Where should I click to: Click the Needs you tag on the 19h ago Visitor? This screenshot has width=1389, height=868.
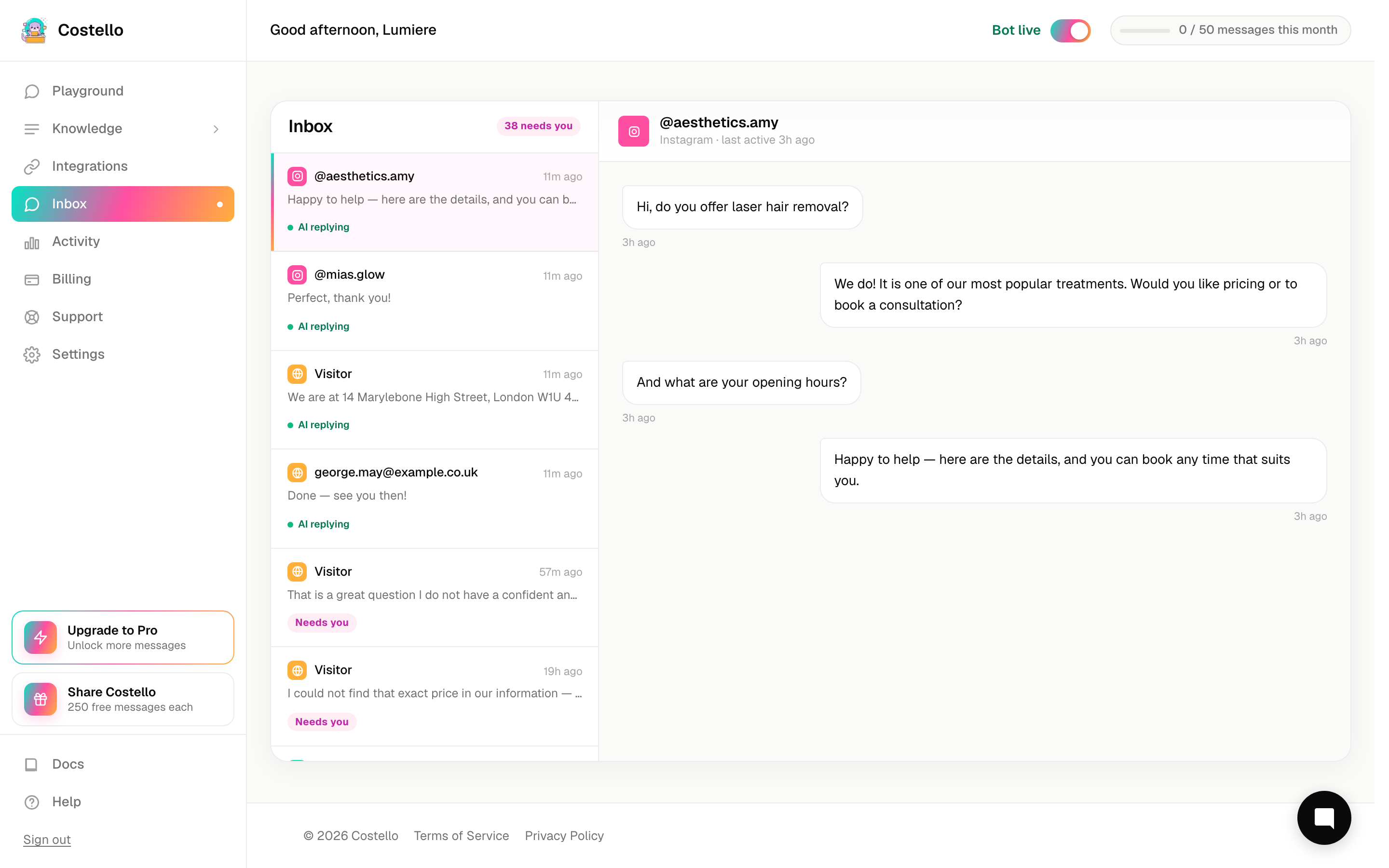point(321,721)
